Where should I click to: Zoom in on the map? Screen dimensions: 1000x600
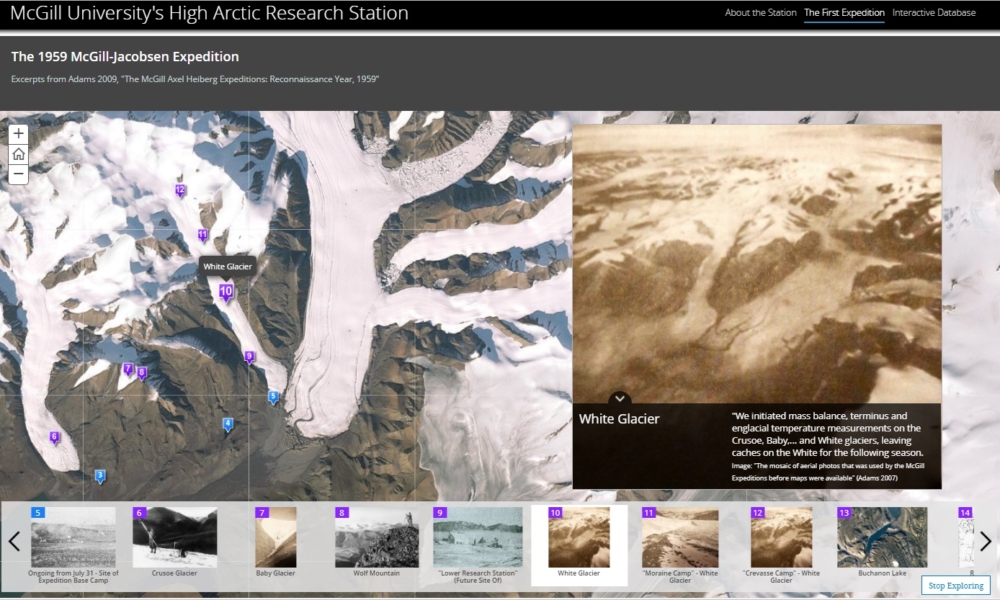click(19, 134)
